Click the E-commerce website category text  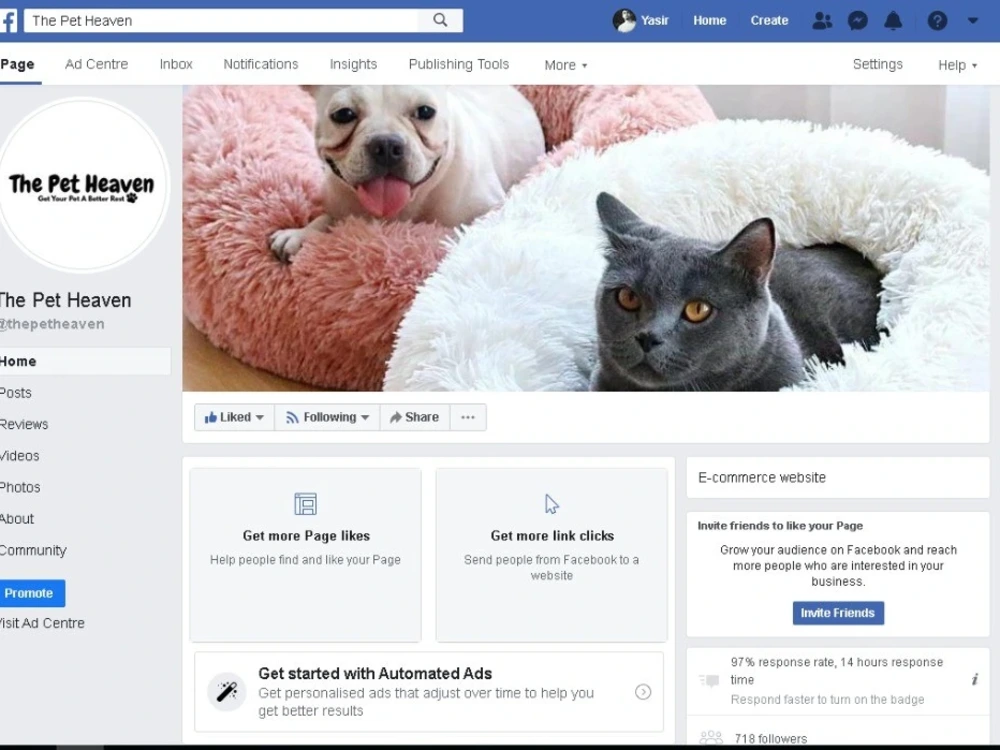[x=762, y=478]
